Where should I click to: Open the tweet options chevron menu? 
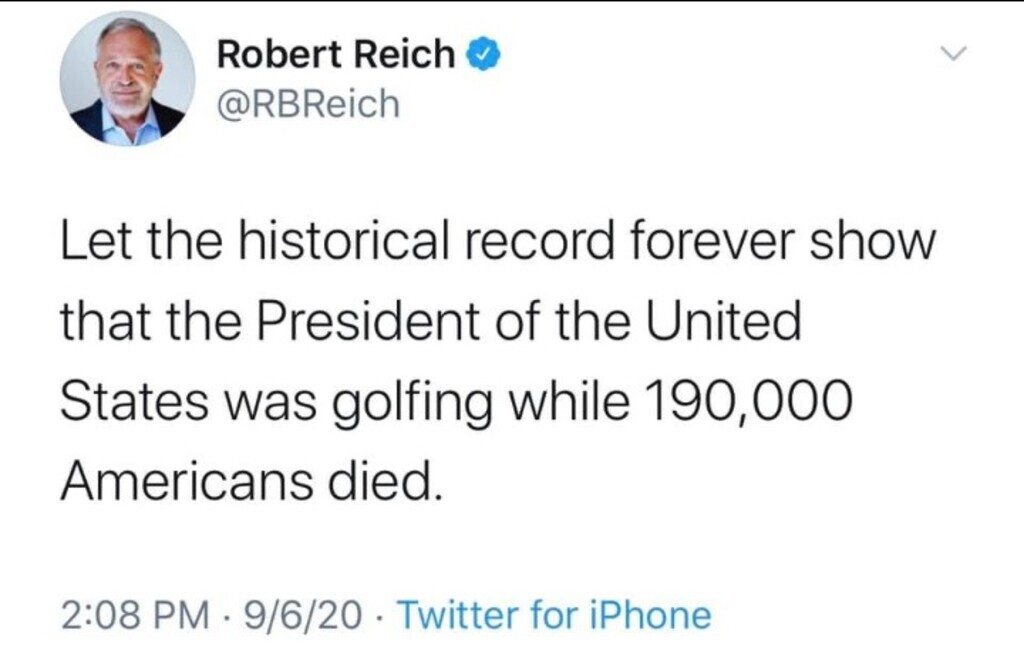pos(957,53)
